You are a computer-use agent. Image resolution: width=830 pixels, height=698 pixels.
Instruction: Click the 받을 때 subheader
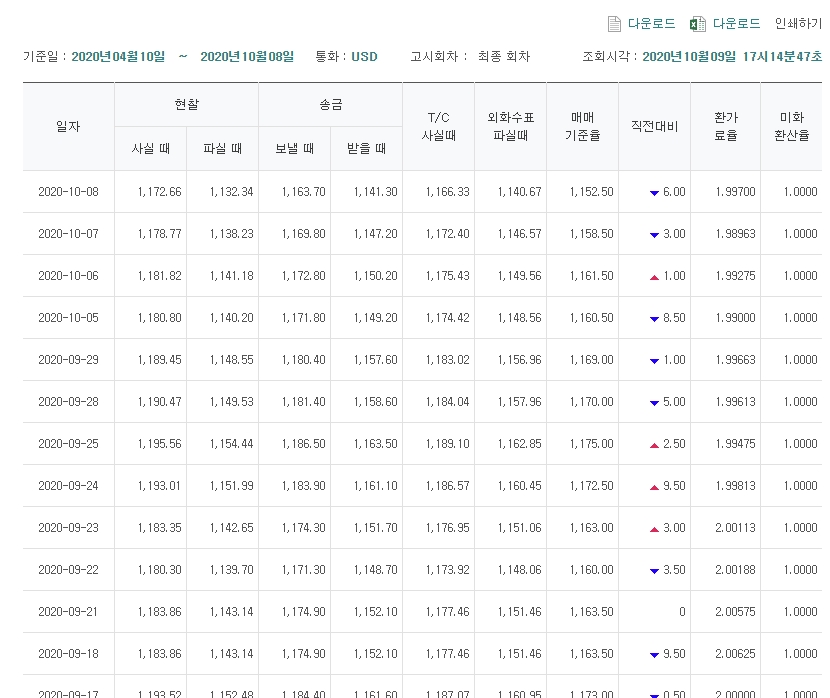tap(366, 149)
